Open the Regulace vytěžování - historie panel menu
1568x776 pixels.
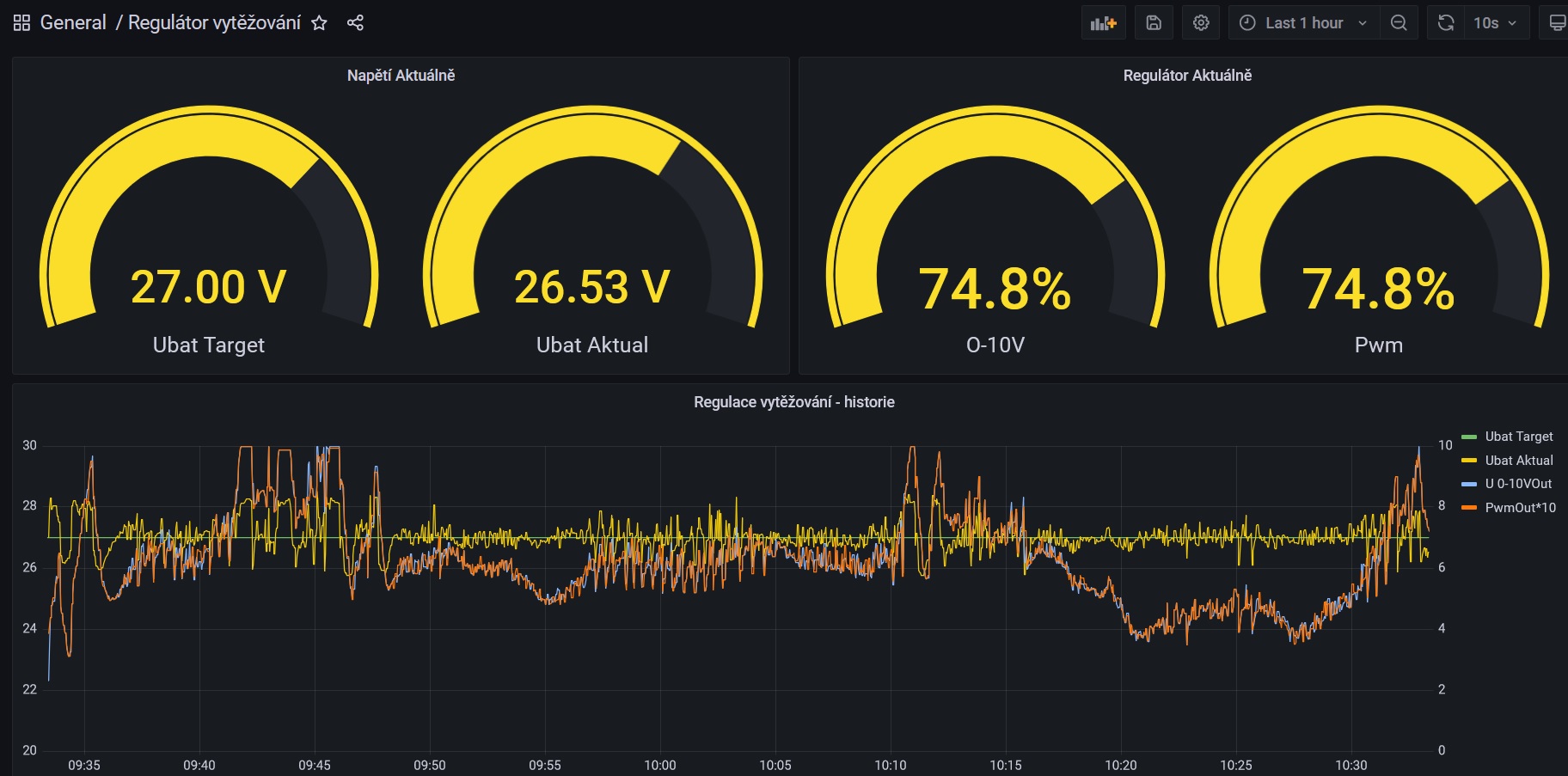794,402
